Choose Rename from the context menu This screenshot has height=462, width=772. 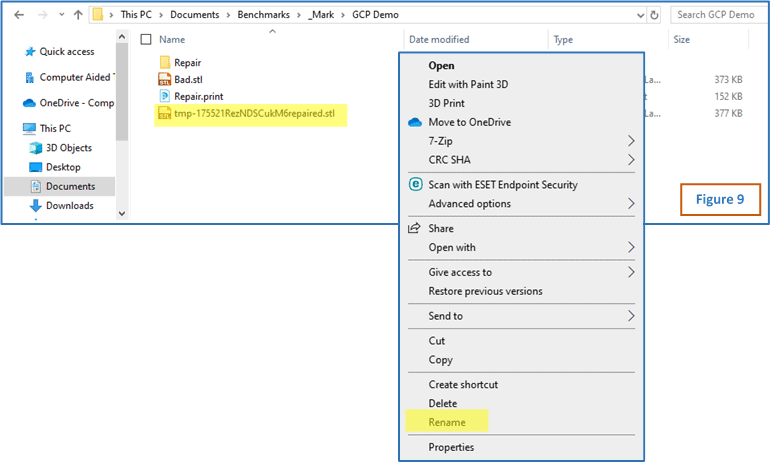(447, 423)
